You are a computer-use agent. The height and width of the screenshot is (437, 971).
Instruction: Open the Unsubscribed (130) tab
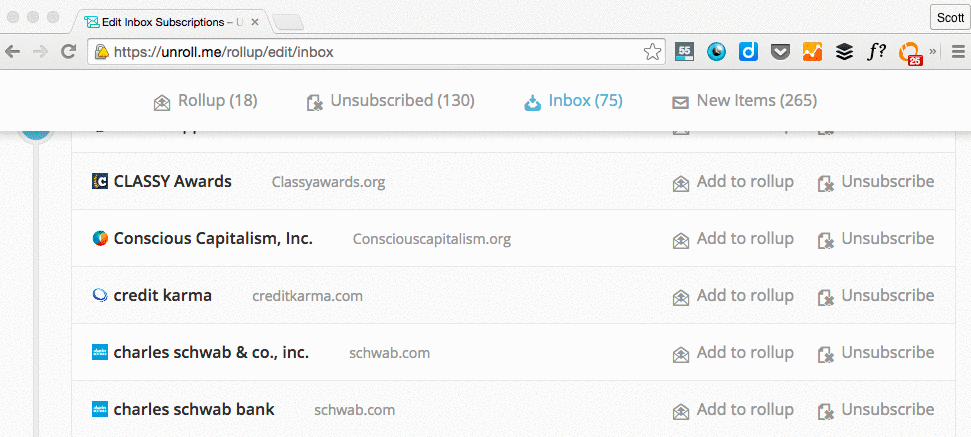point(391,101)
